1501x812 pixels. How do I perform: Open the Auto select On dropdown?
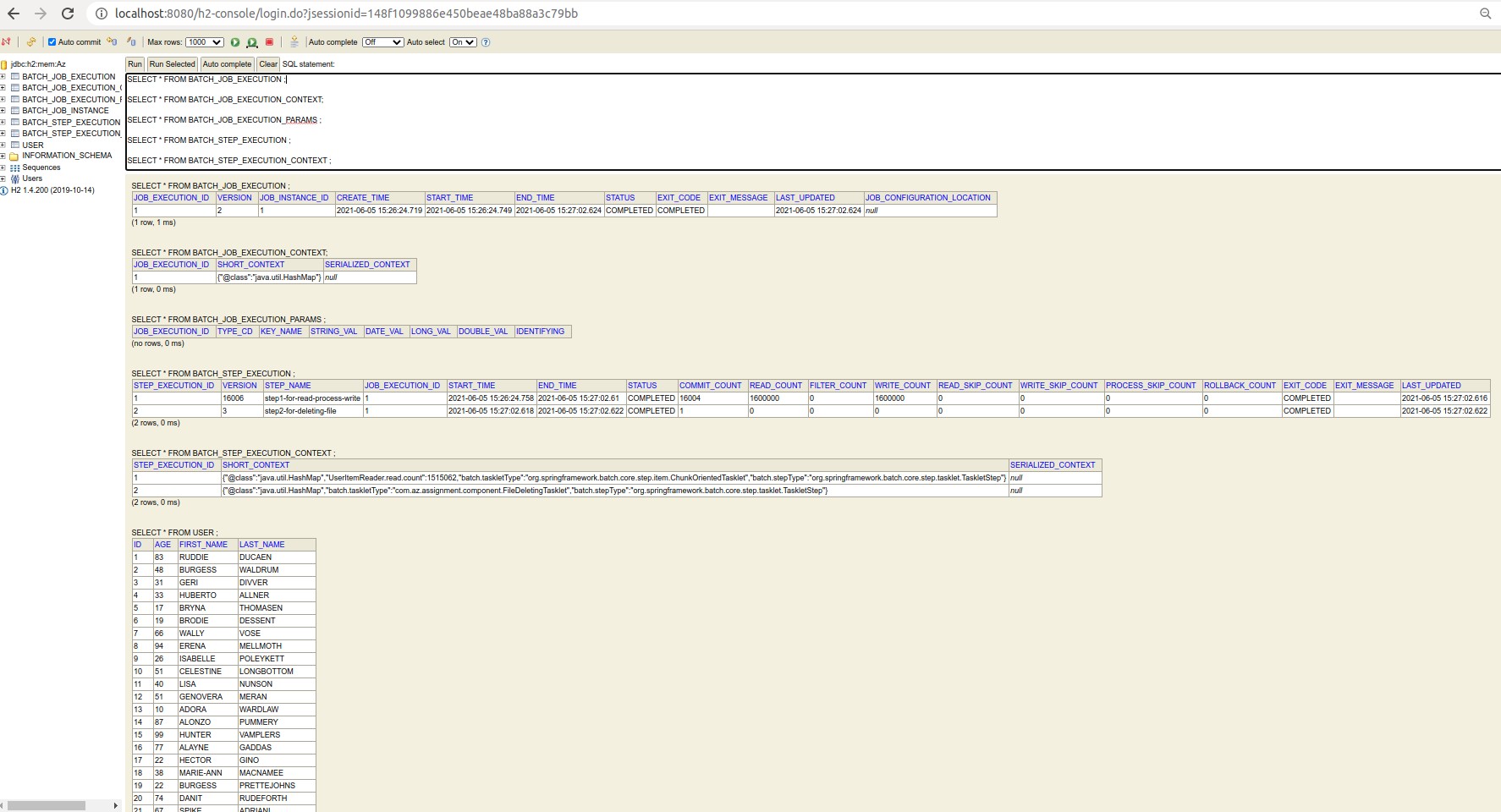(x=464, y=42)
